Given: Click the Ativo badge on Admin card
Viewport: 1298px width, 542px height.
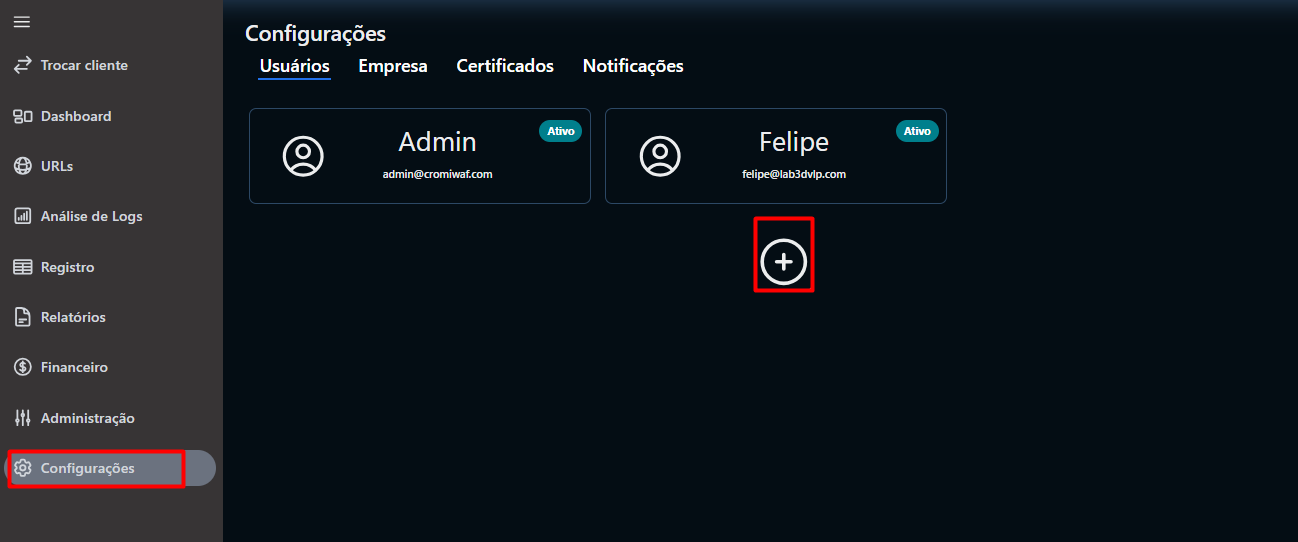Looking at the screenshot, I should click(x=560, y=131).
